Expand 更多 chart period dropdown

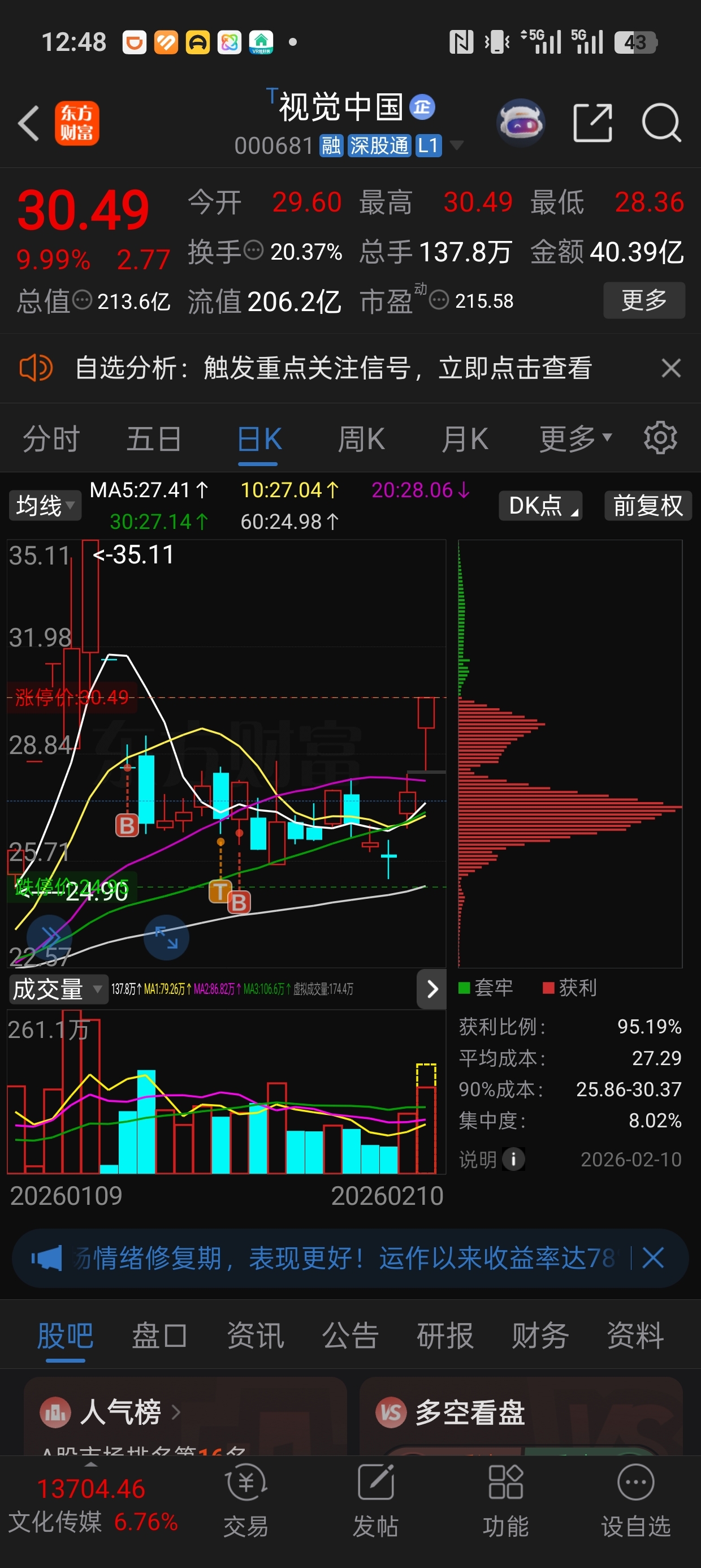(x=575, y=439)
